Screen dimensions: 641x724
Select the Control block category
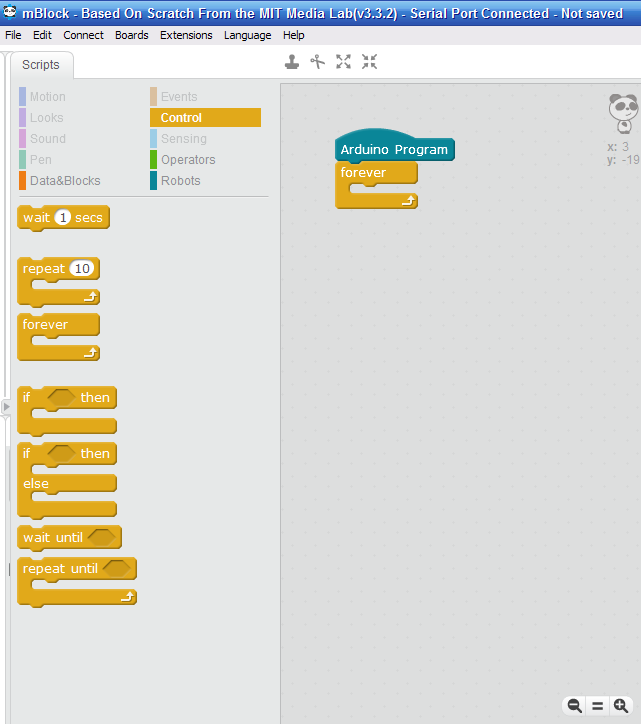pos(205,118)
